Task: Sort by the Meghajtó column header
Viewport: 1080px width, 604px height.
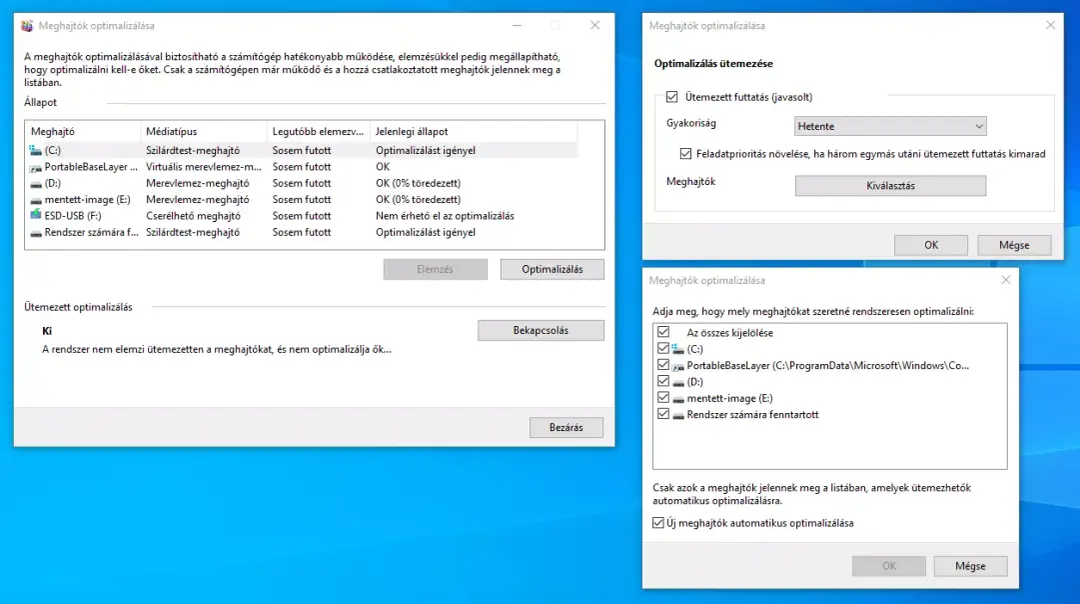Action: coord(83,132)
